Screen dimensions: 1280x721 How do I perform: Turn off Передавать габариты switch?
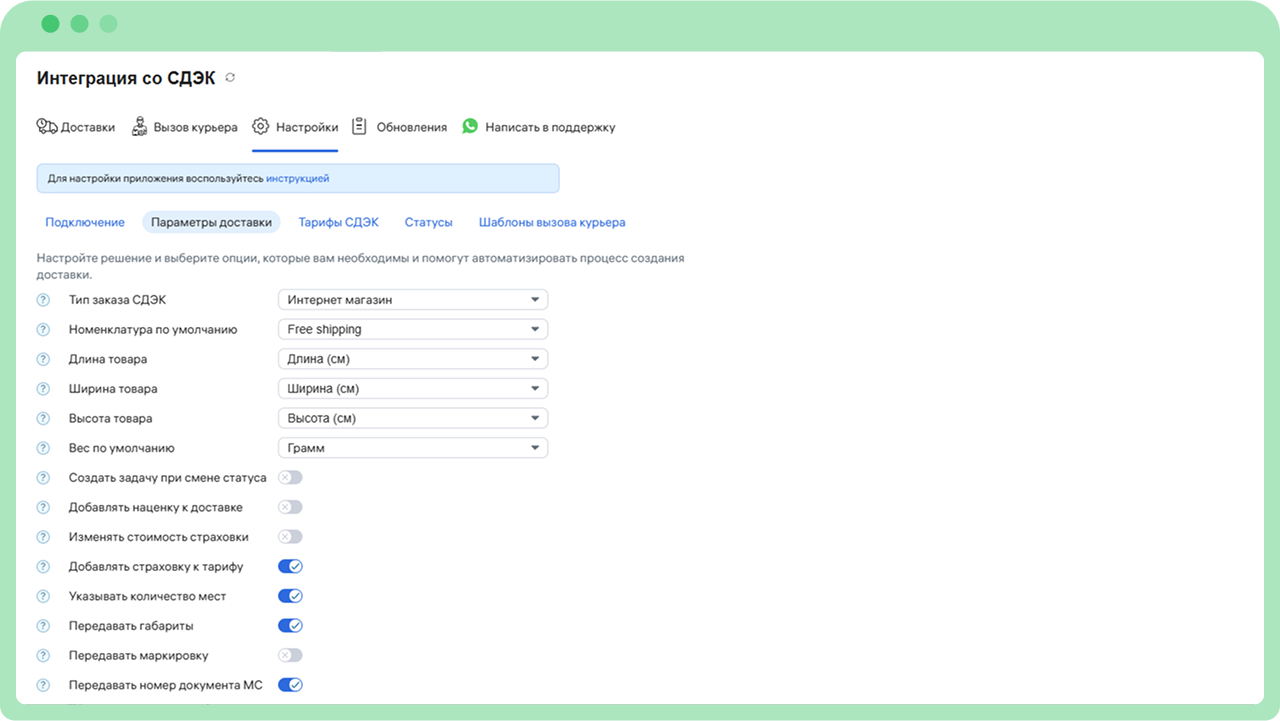(290, 626)
